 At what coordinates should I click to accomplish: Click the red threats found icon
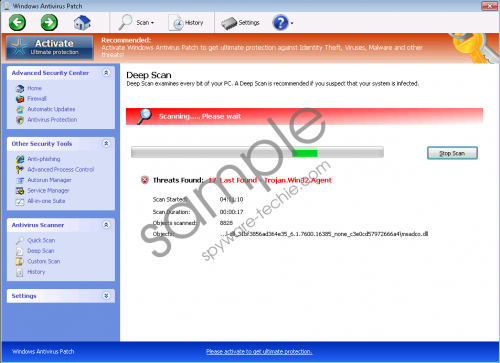(145, 180)
